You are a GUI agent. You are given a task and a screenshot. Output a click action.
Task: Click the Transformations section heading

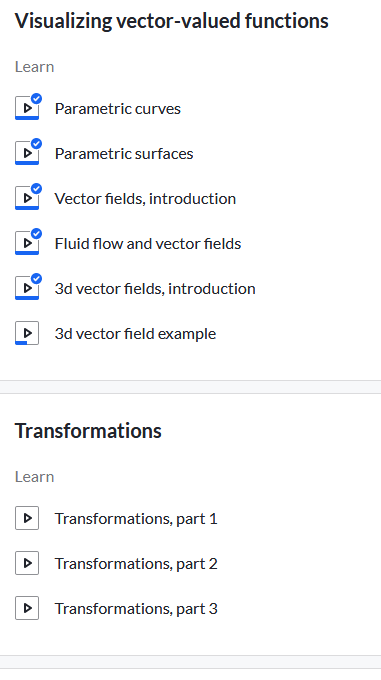point(88,431)
